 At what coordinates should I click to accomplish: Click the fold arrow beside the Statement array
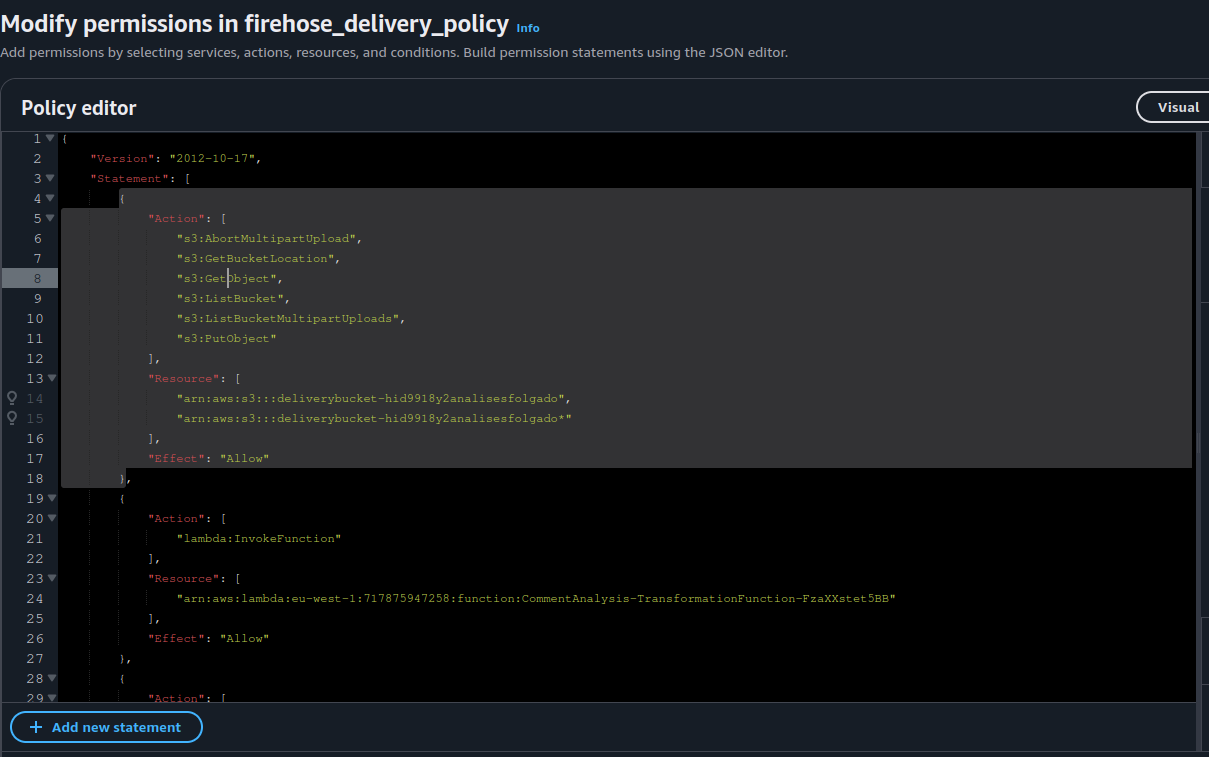click(51, 178)
